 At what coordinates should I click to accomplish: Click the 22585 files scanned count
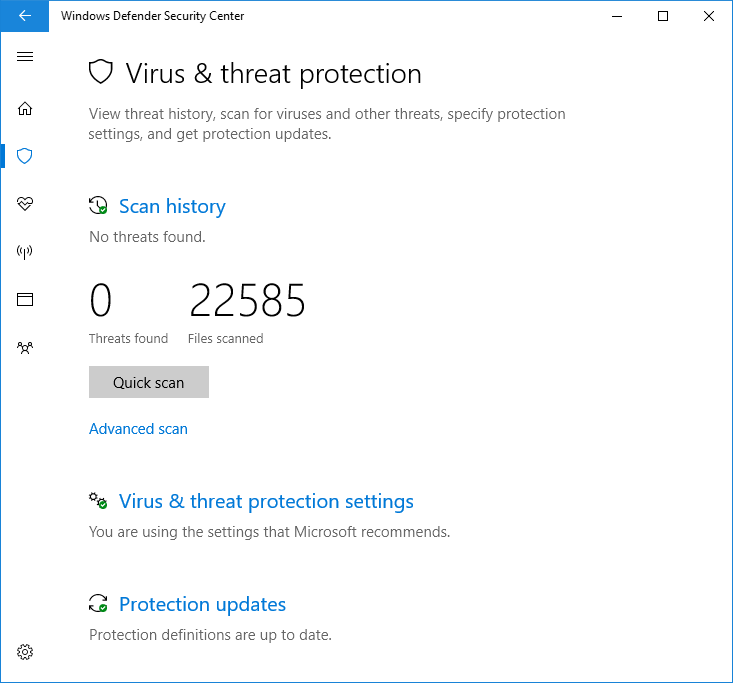[247, 301]
